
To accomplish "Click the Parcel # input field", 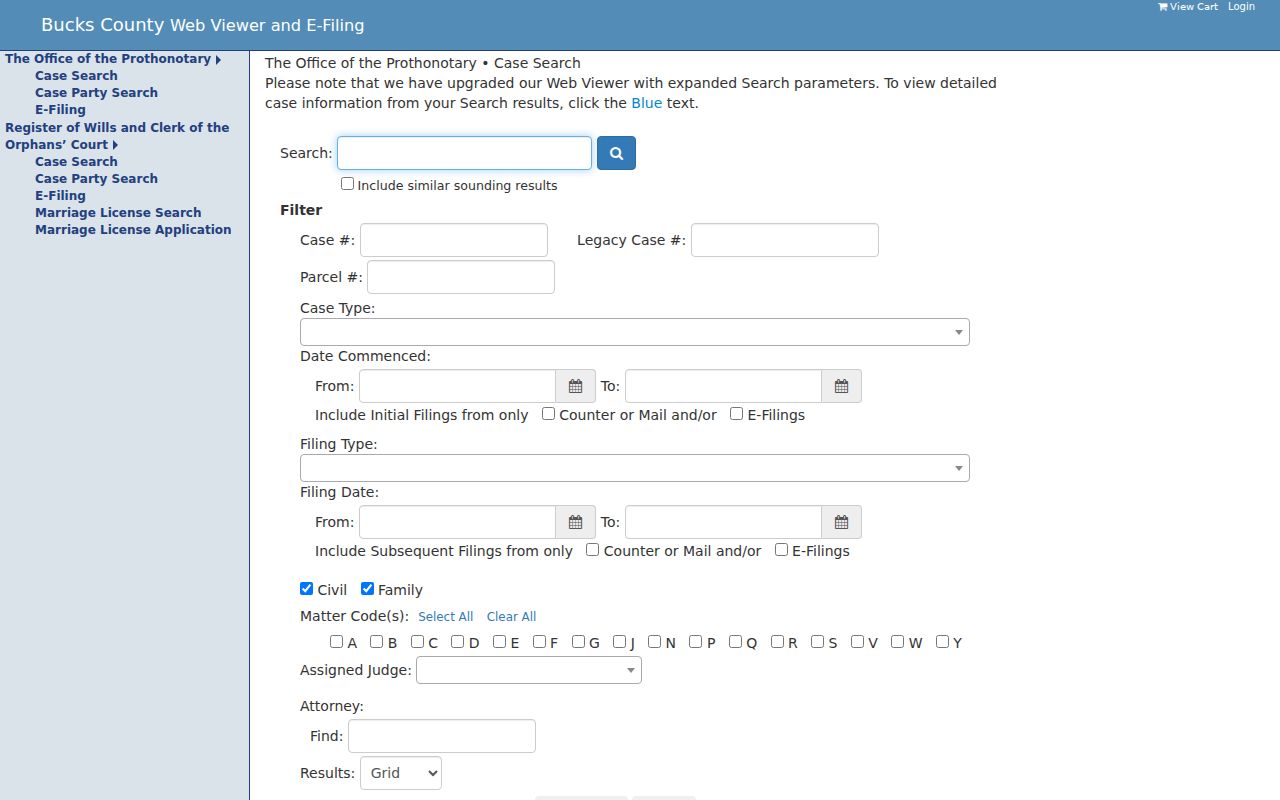I will [461, 277].
